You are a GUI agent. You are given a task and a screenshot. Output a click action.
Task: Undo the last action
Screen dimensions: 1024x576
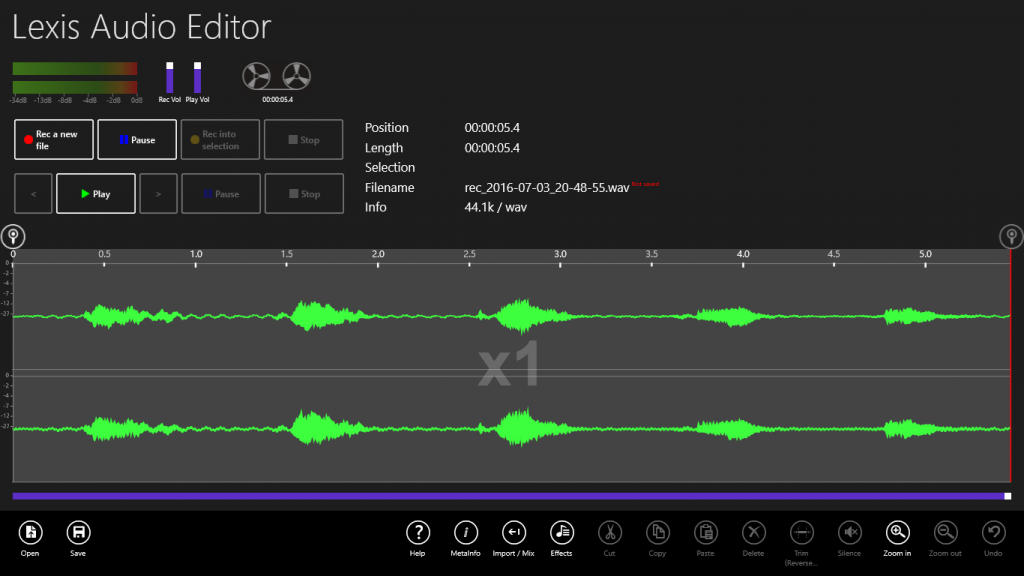(x=992, y=533)
